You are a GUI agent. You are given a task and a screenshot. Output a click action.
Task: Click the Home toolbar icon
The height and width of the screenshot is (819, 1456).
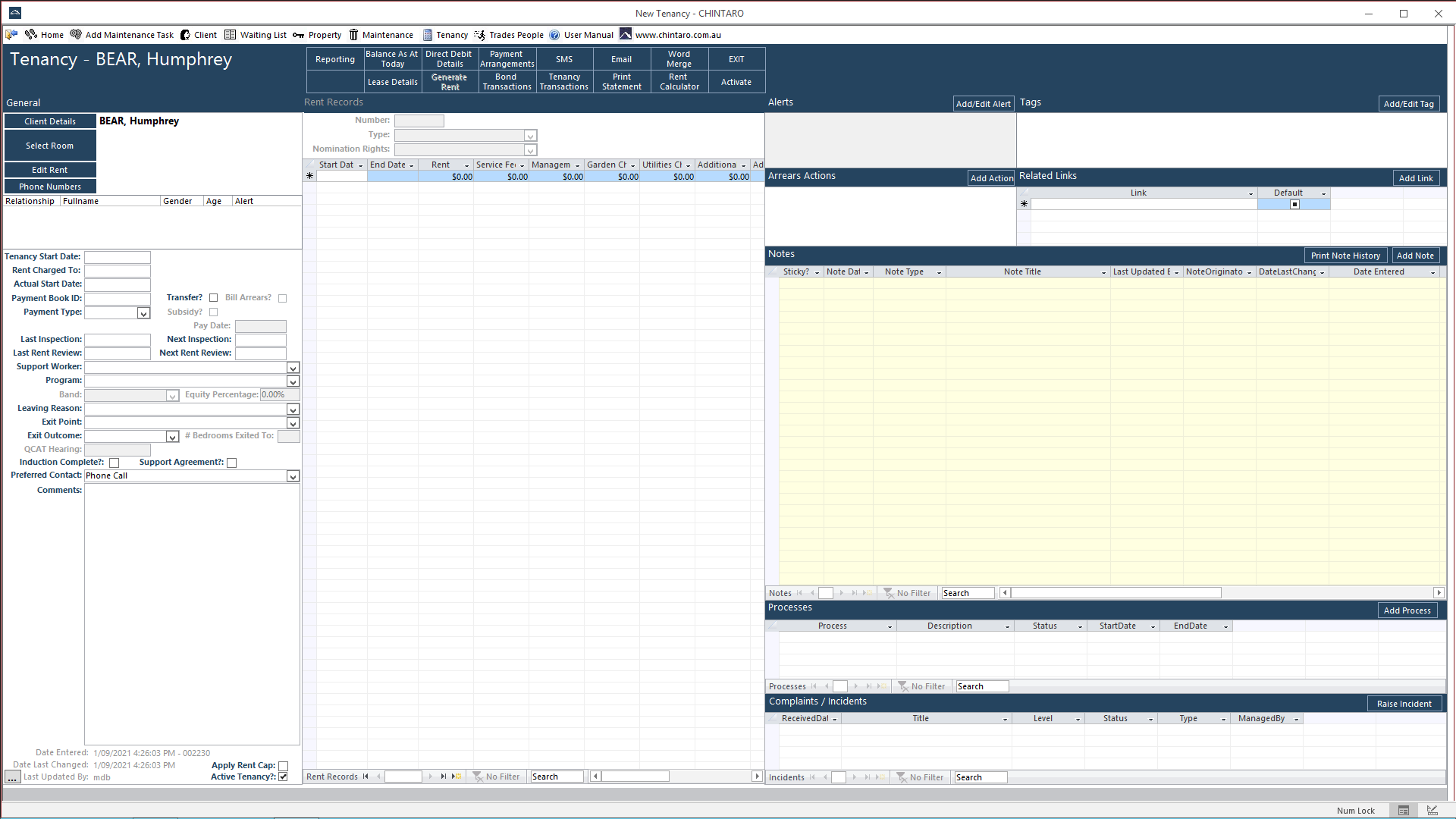31,35
